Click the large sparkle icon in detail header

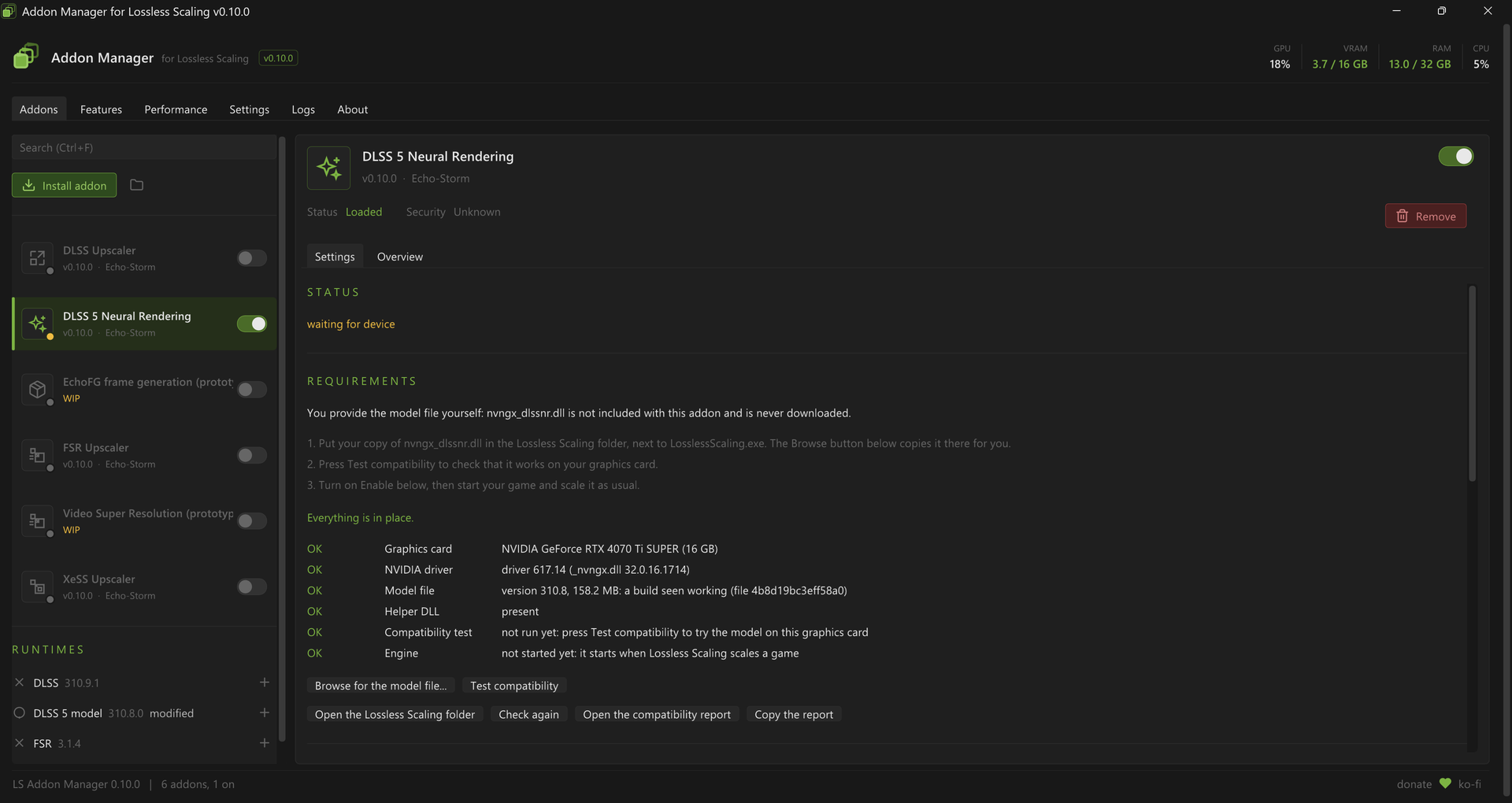tap(328, 168)
